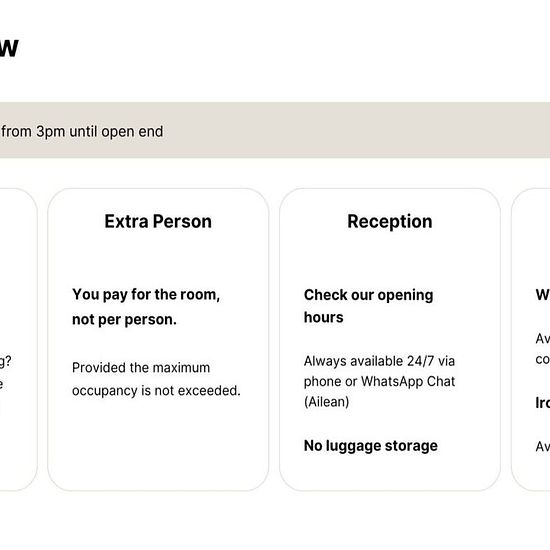Click 'Provided the maximum occupancy is not exceeded' text
This screenshot has width=550, height=550.
156,379
